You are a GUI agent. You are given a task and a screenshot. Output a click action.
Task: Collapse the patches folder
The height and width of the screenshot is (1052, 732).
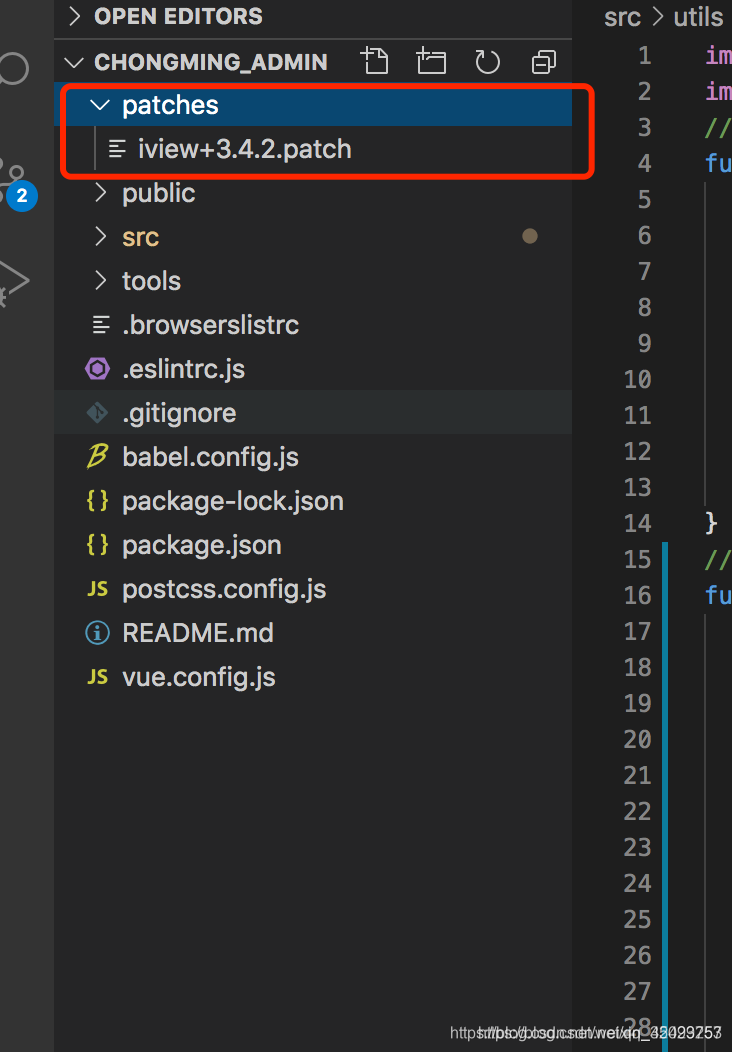pos(99,105)
